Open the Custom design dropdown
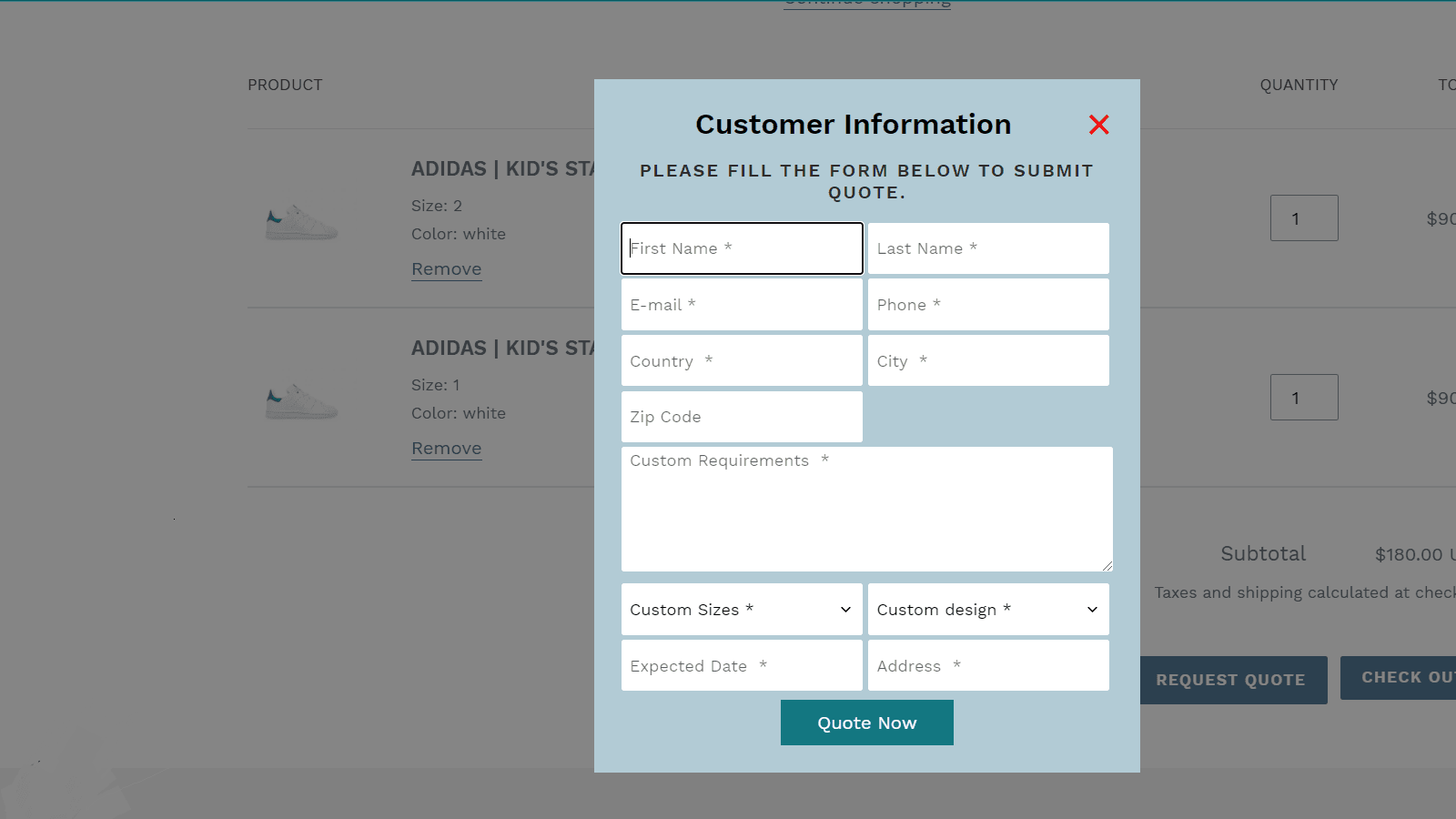Image resolution: width=1456 pixels, height=819 pixels. (x=988, y=610)
